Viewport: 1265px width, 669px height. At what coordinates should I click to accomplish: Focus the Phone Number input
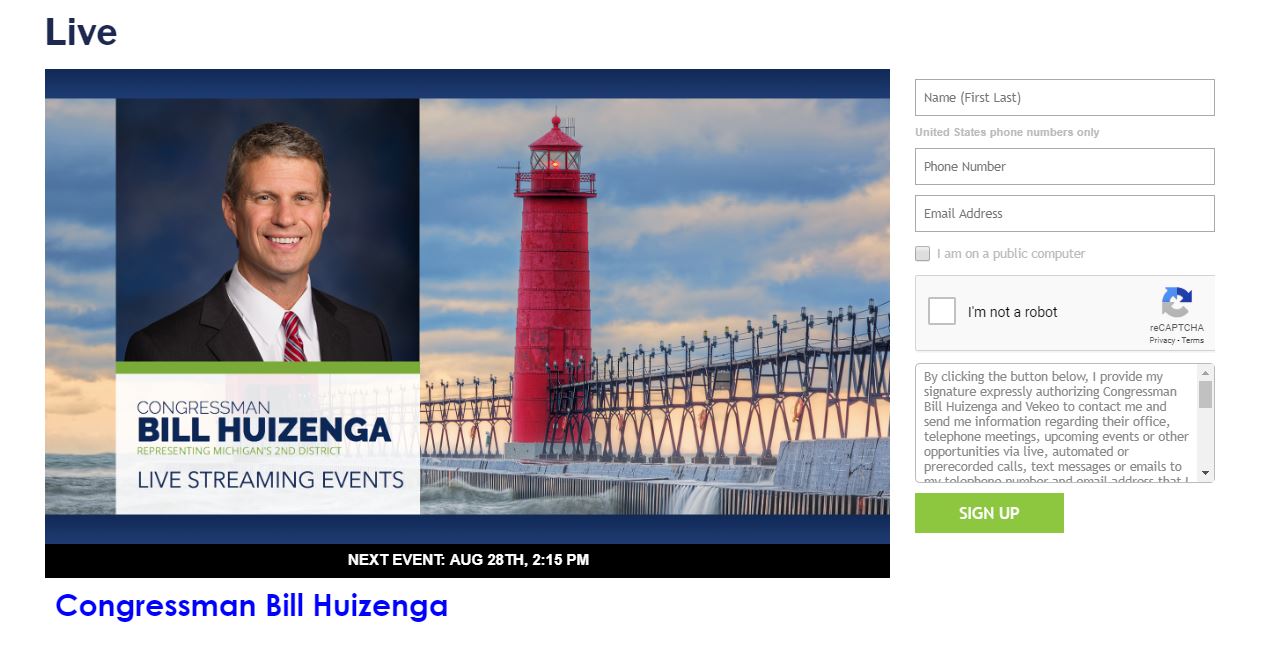1064,166
